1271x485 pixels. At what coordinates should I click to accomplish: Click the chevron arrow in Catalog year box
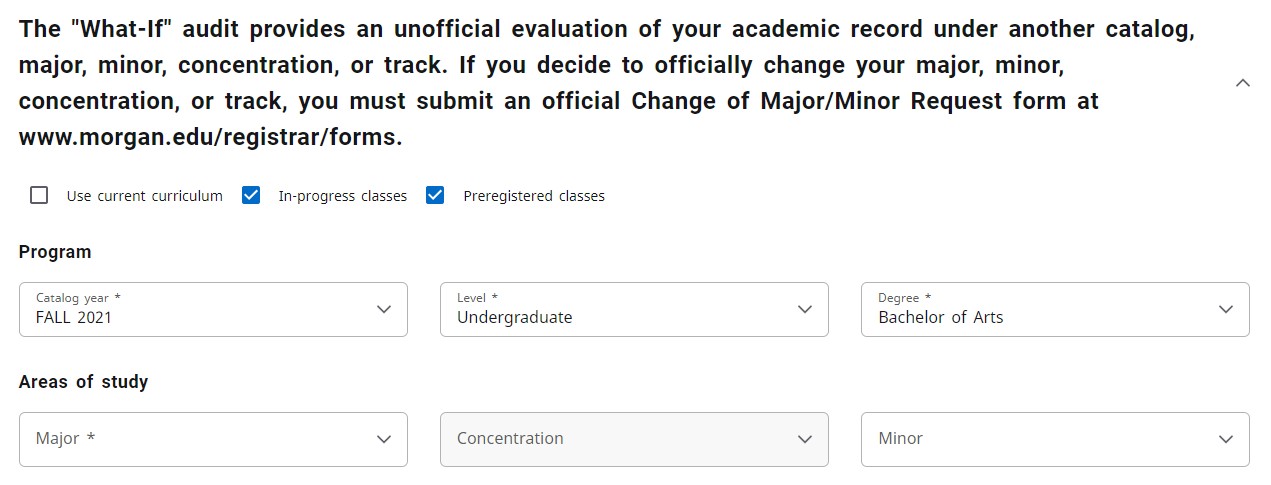[384, 309]
